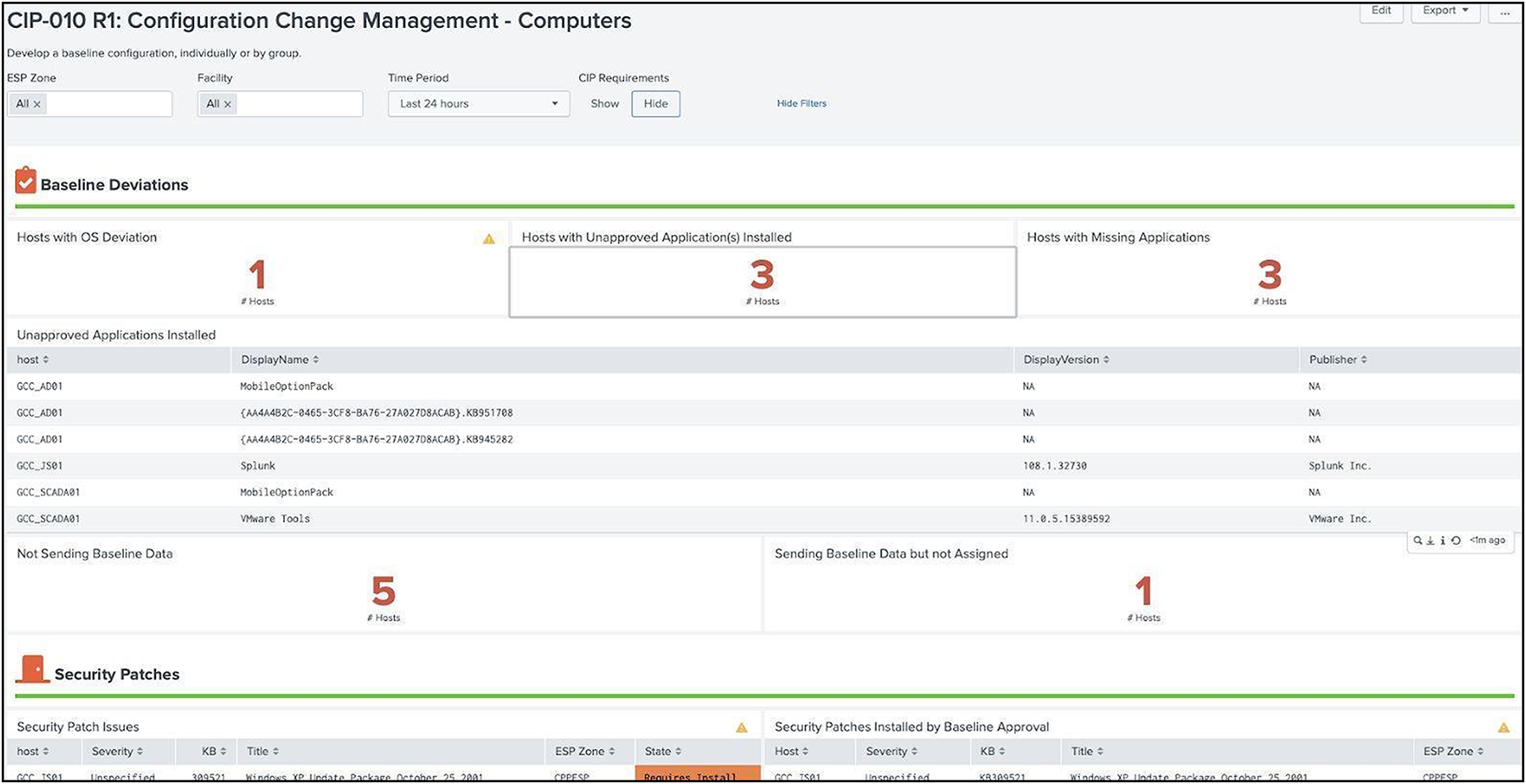The image size is (1526, 784).
Task: Click the Security Patches section icon
Action: click(x=32, y=670)
